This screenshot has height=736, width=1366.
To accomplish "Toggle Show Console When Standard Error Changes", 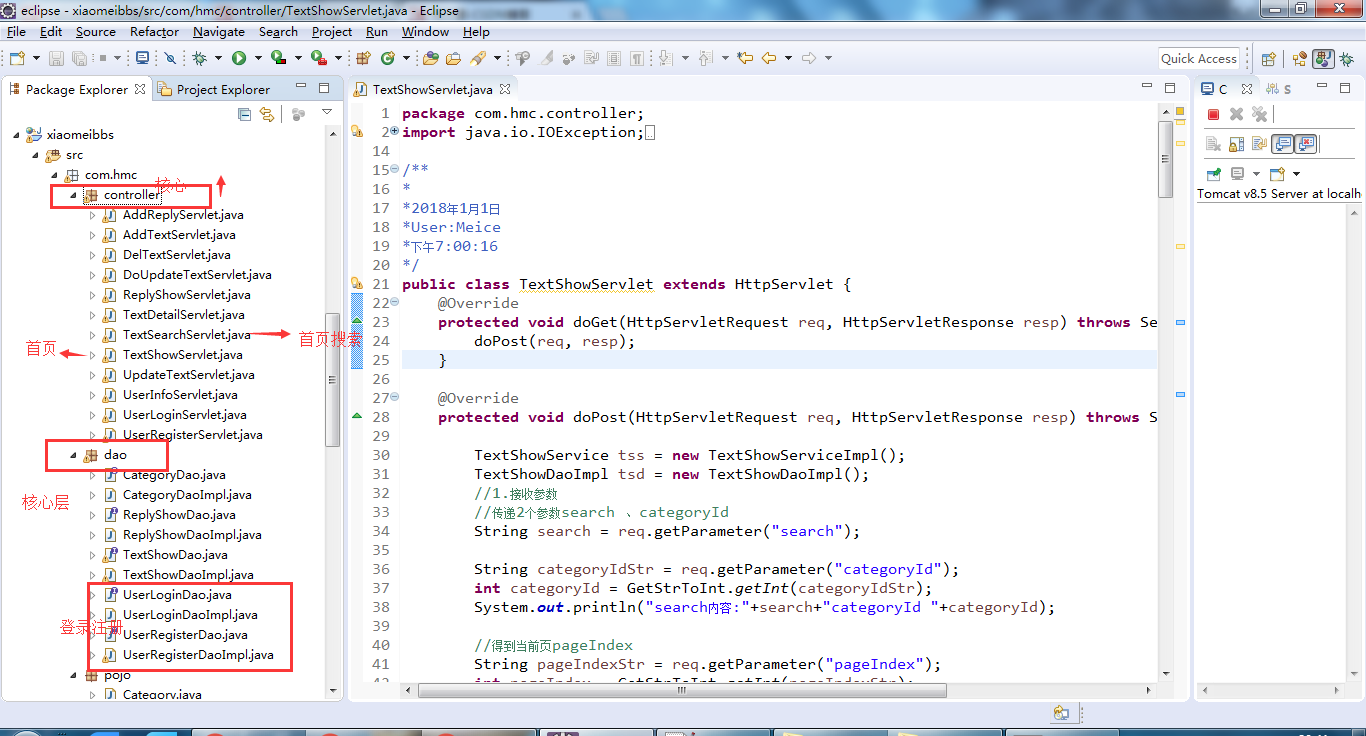I will [x=1306, y=144].
